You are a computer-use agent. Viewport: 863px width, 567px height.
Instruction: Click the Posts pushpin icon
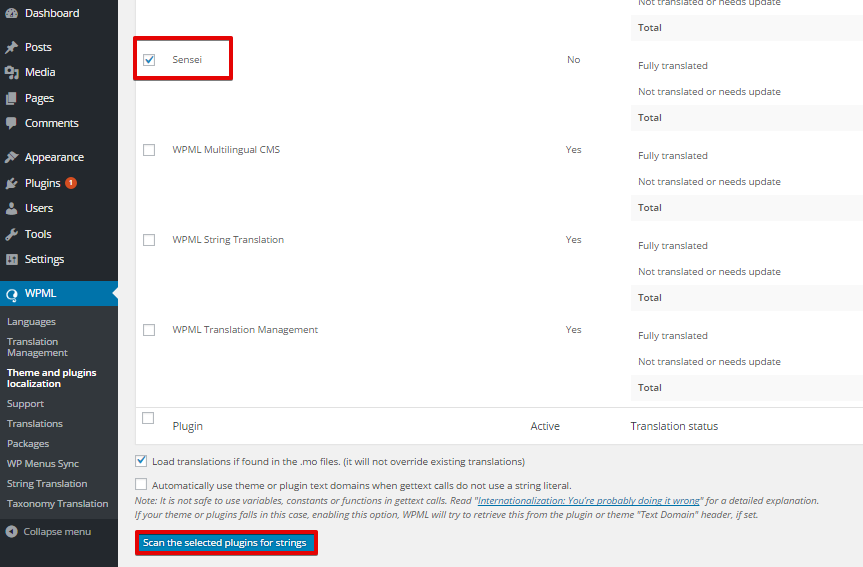(12, 47)
